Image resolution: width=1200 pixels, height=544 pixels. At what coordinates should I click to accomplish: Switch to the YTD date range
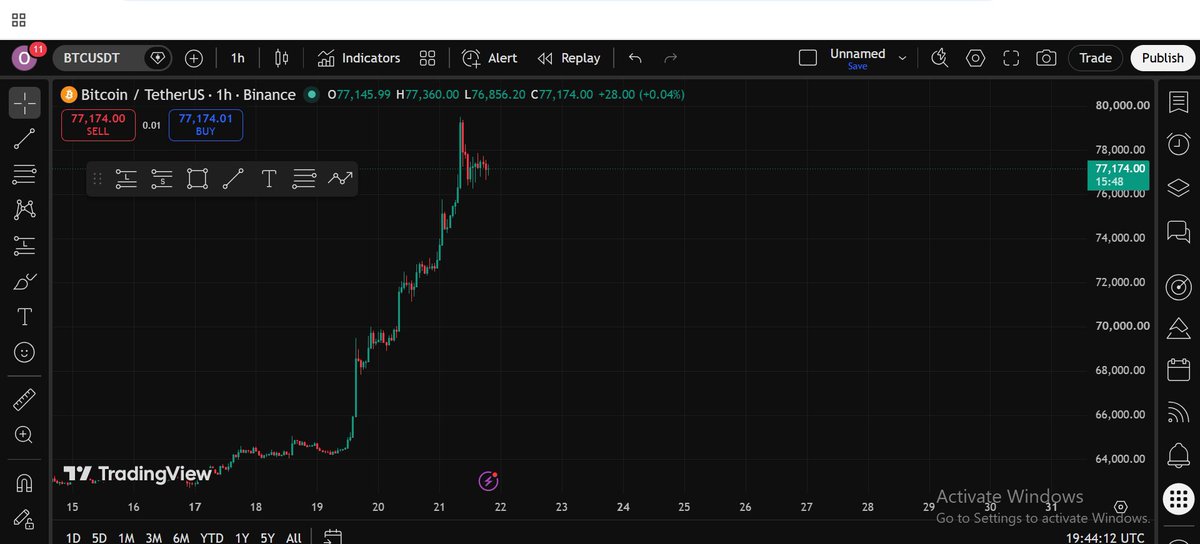click(x=211, y=538)
